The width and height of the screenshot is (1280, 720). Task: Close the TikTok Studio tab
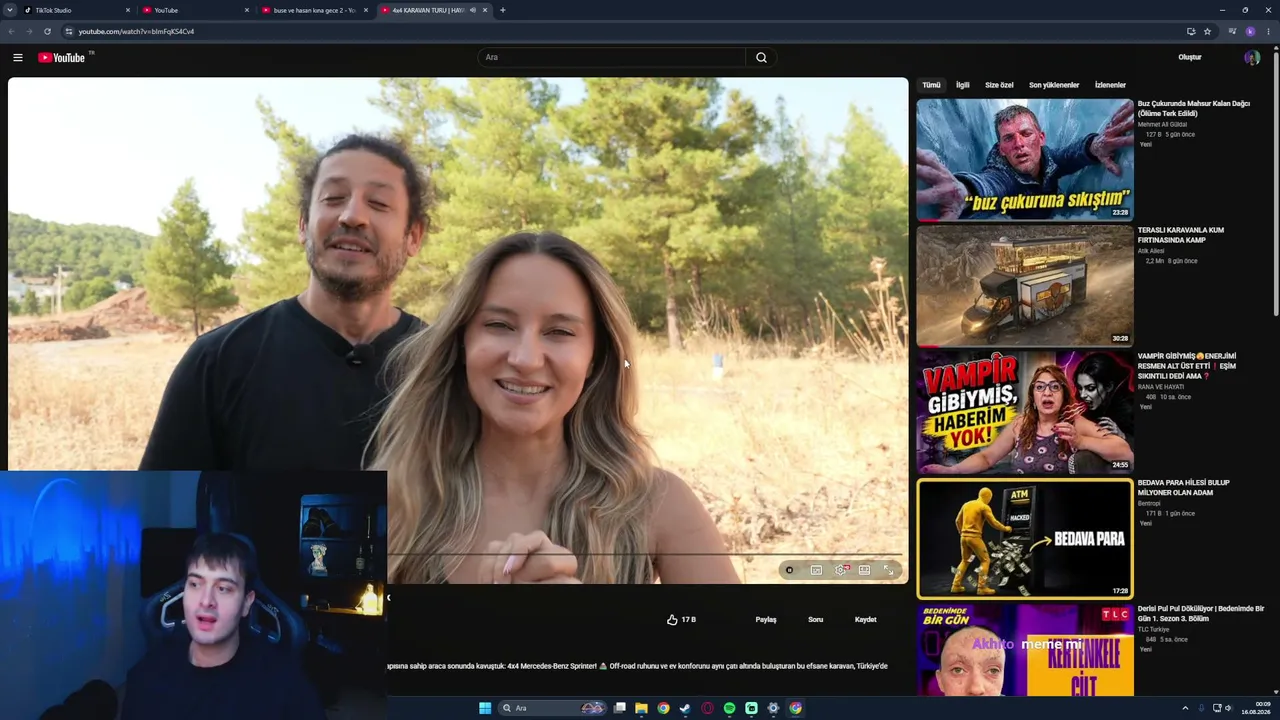point(128,10)
